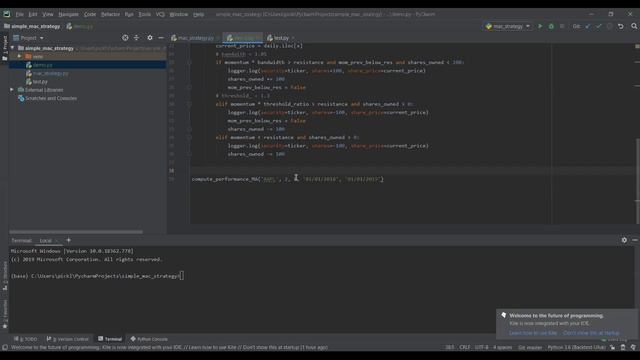Click Project panel horizontal scrollbar
Screen dimensions: 640x360
point(76,232)
